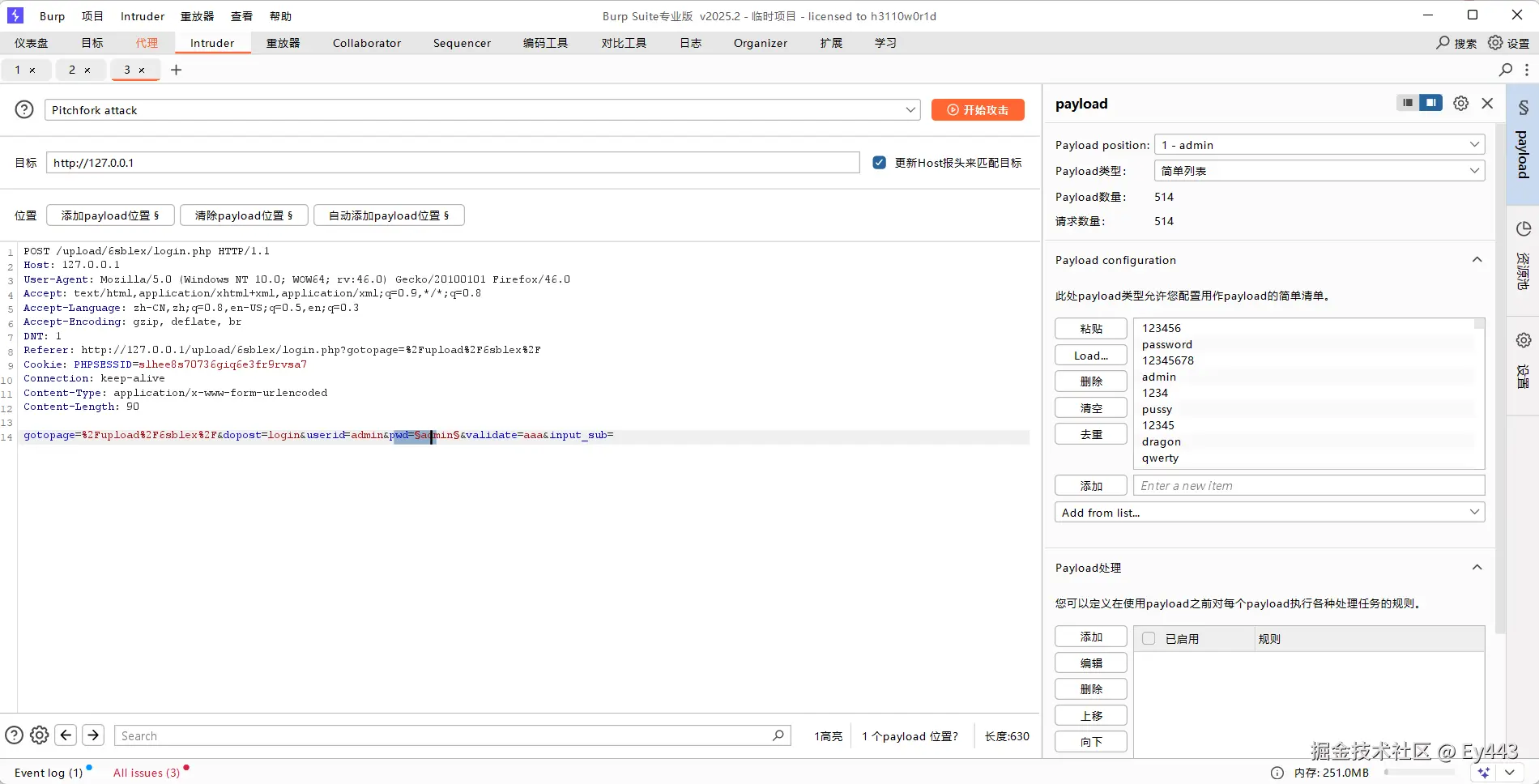This screenshot has width=1539, height=784.
Task: Switch to the Organizer tab
Action: tap(761, 43)
